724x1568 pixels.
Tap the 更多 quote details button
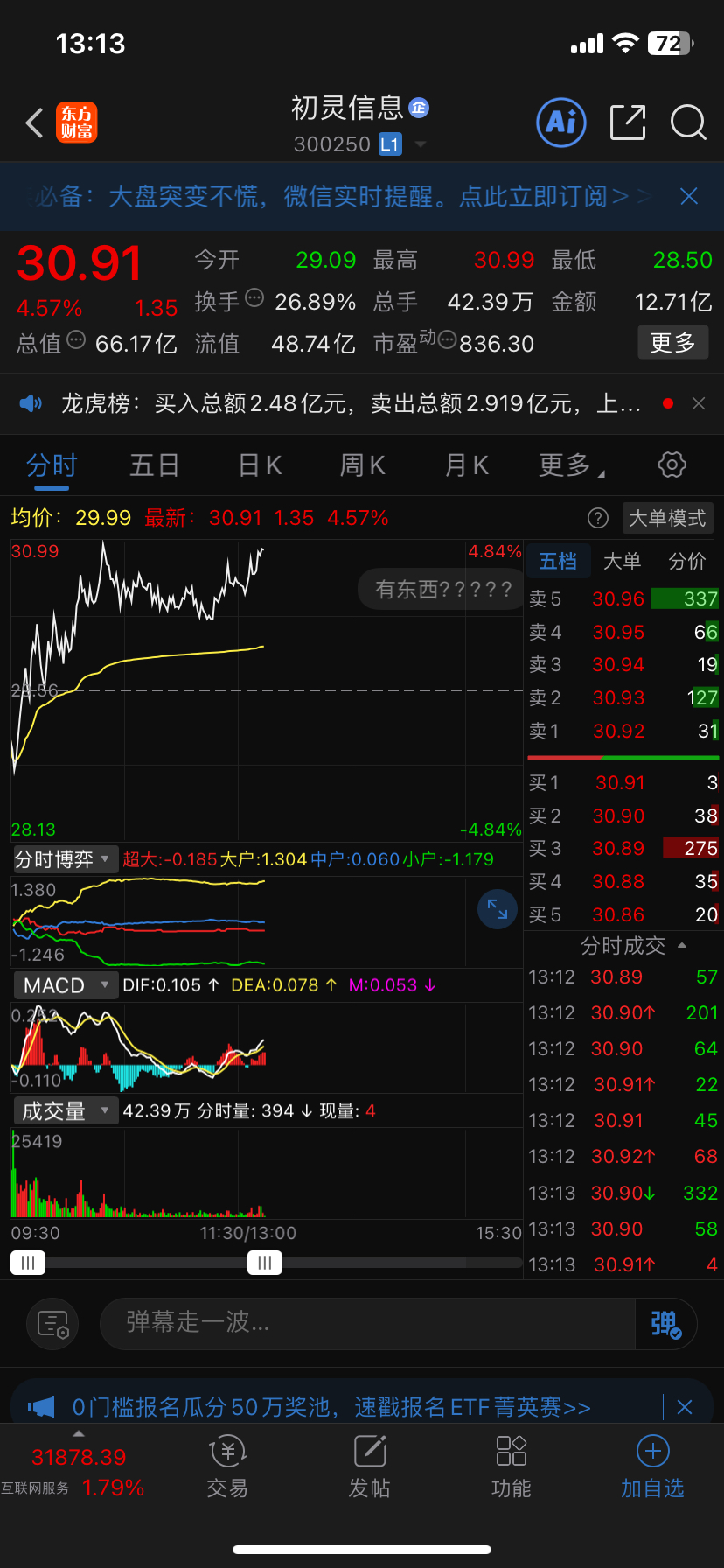pyautogui.click(x=672, y=343)
